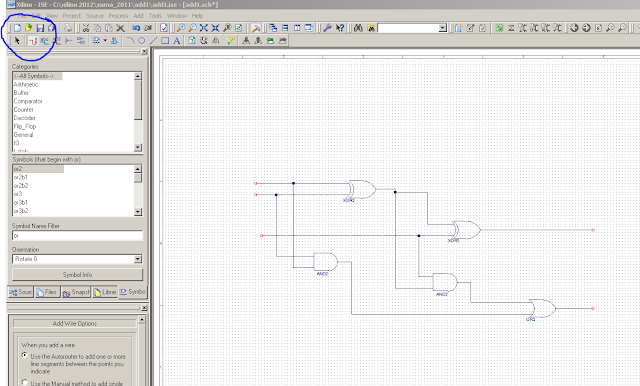Open the small arrow beside bus tap tool

105,40
